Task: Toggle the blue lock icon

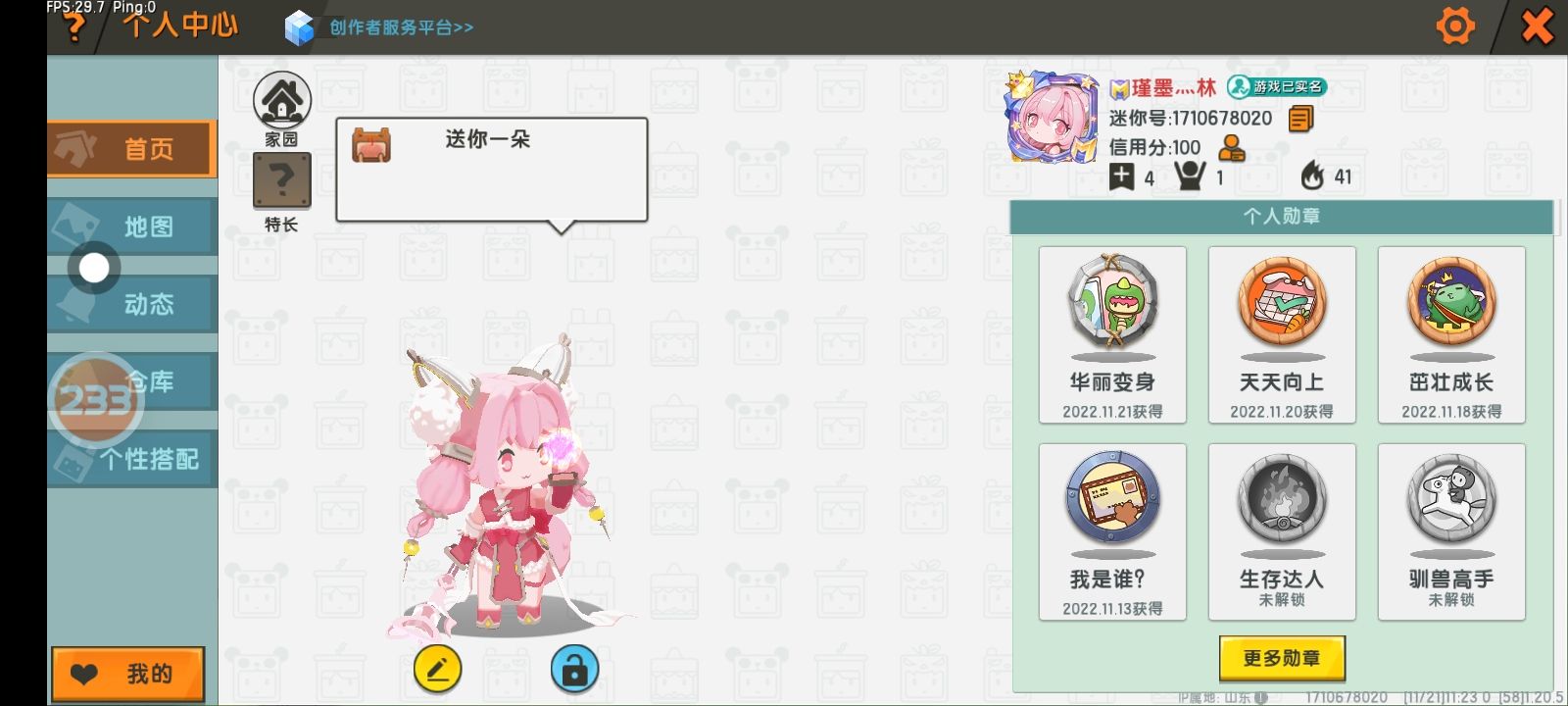Action: click(x=574, y=670)
